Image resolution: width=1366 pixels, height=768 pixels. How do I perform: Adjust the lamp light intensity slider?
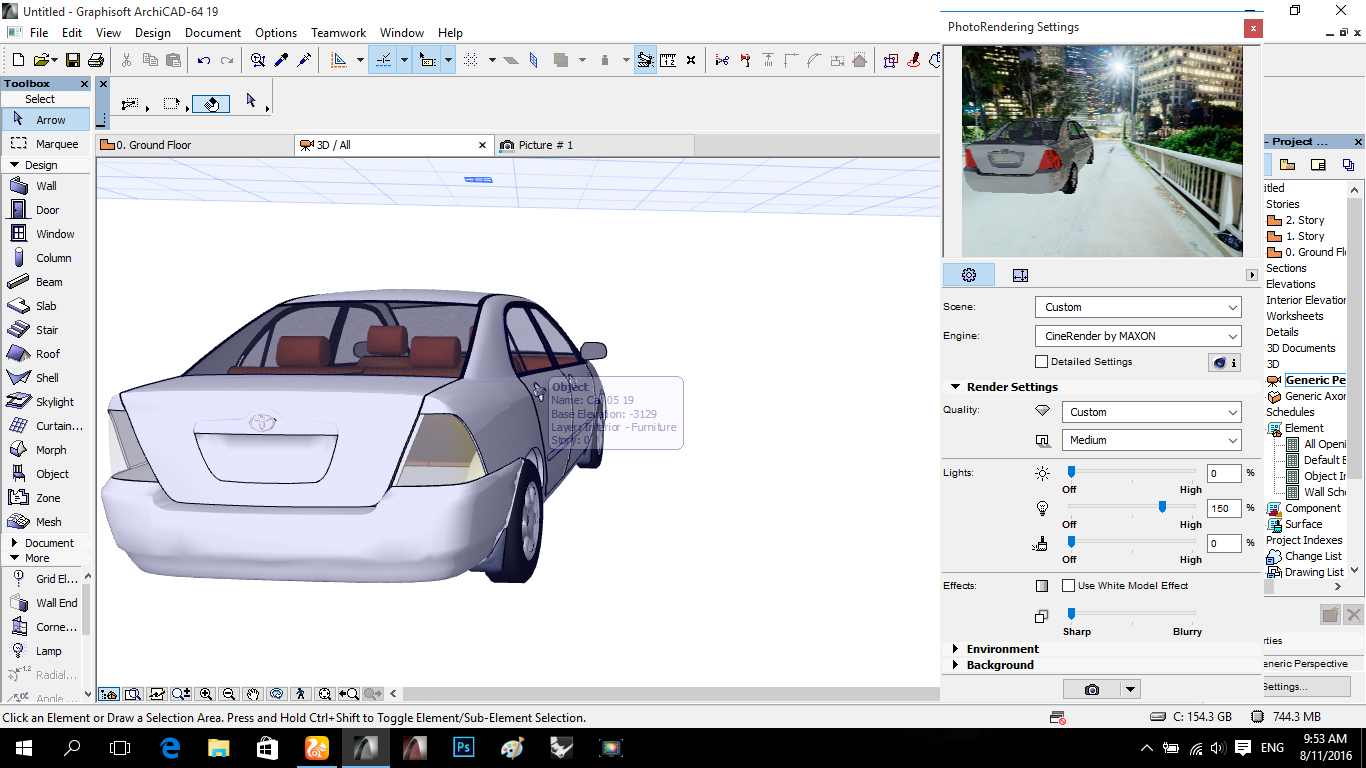[1162, 507]
